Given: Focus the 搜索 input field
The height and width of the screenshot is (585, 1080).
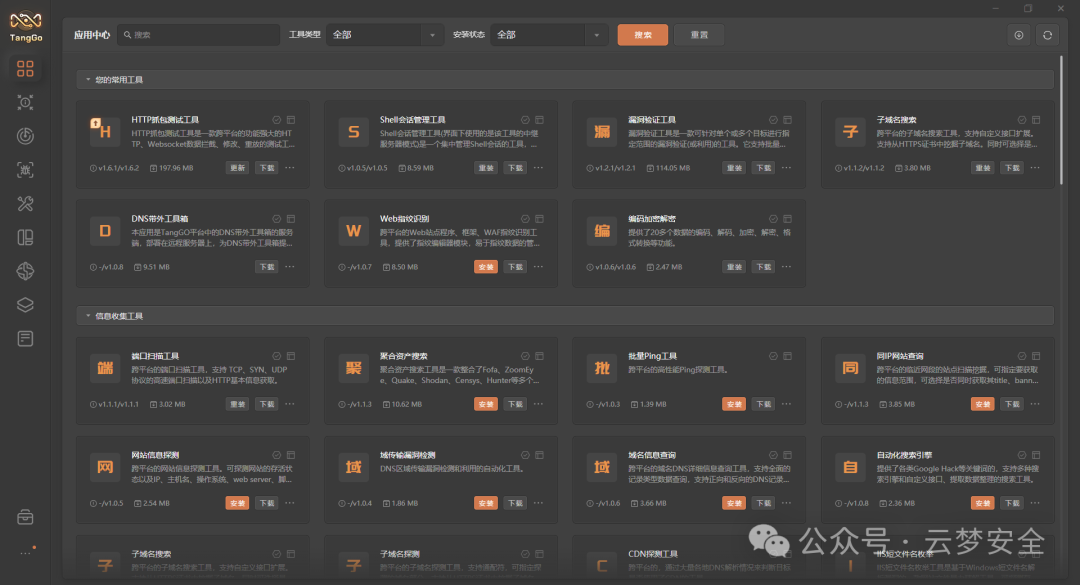Looking at the screenshot, I should (198, 34).
